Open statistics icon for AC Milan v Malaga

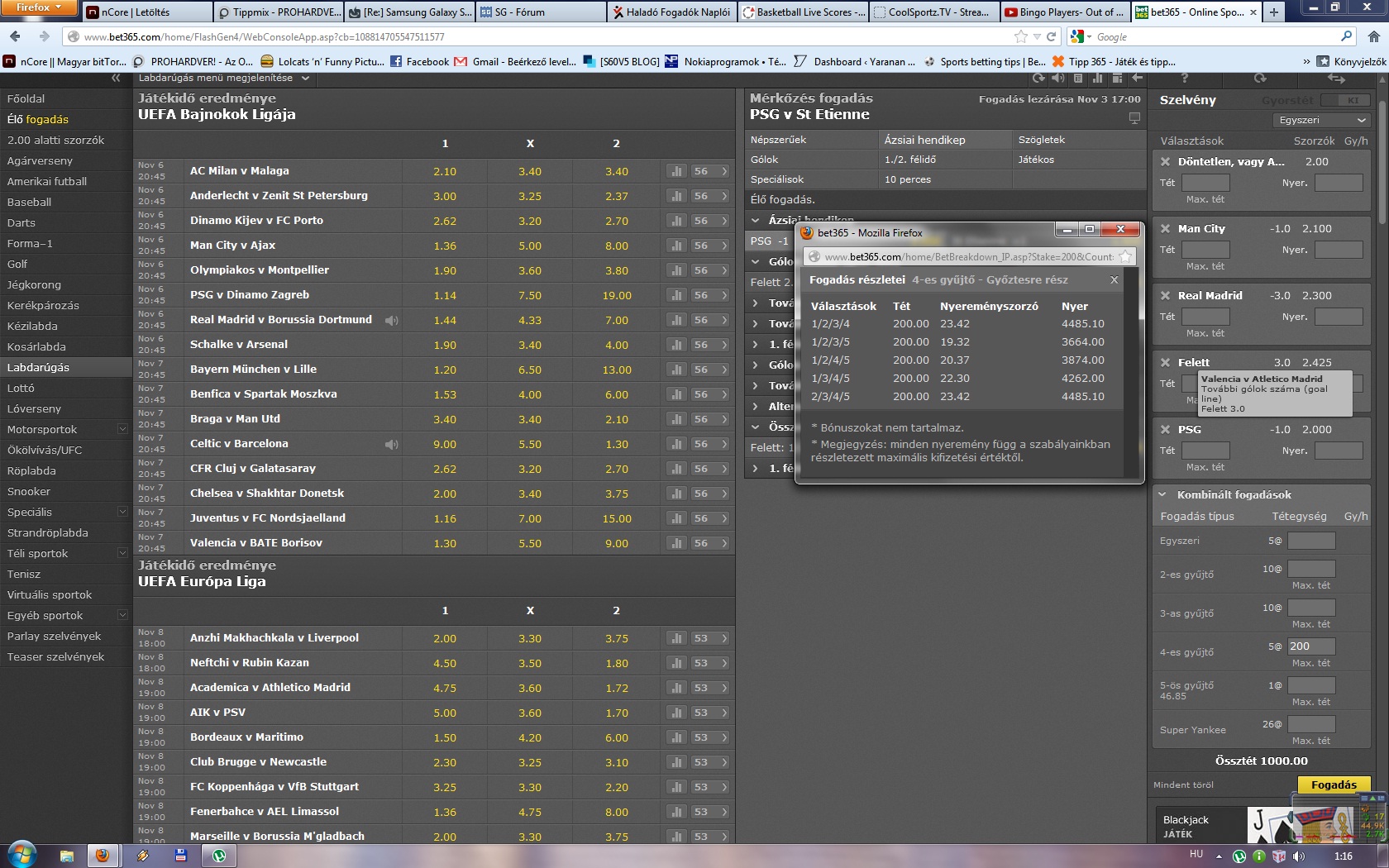click(x=676, y=171)
